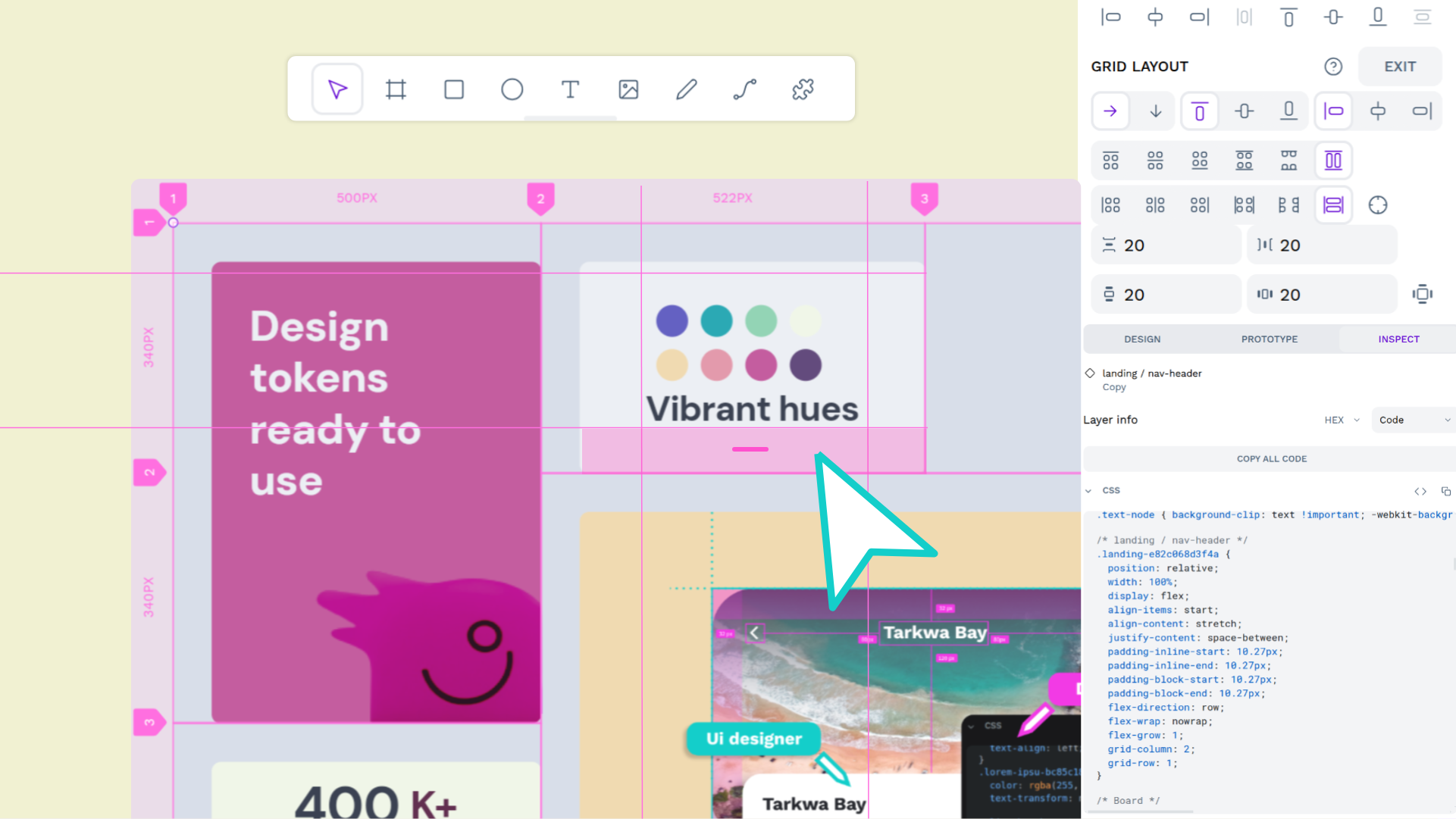Image resolution: width=1456 pixels, height=819 pixels.
Task: Select the Text tool
Action: 570,89
